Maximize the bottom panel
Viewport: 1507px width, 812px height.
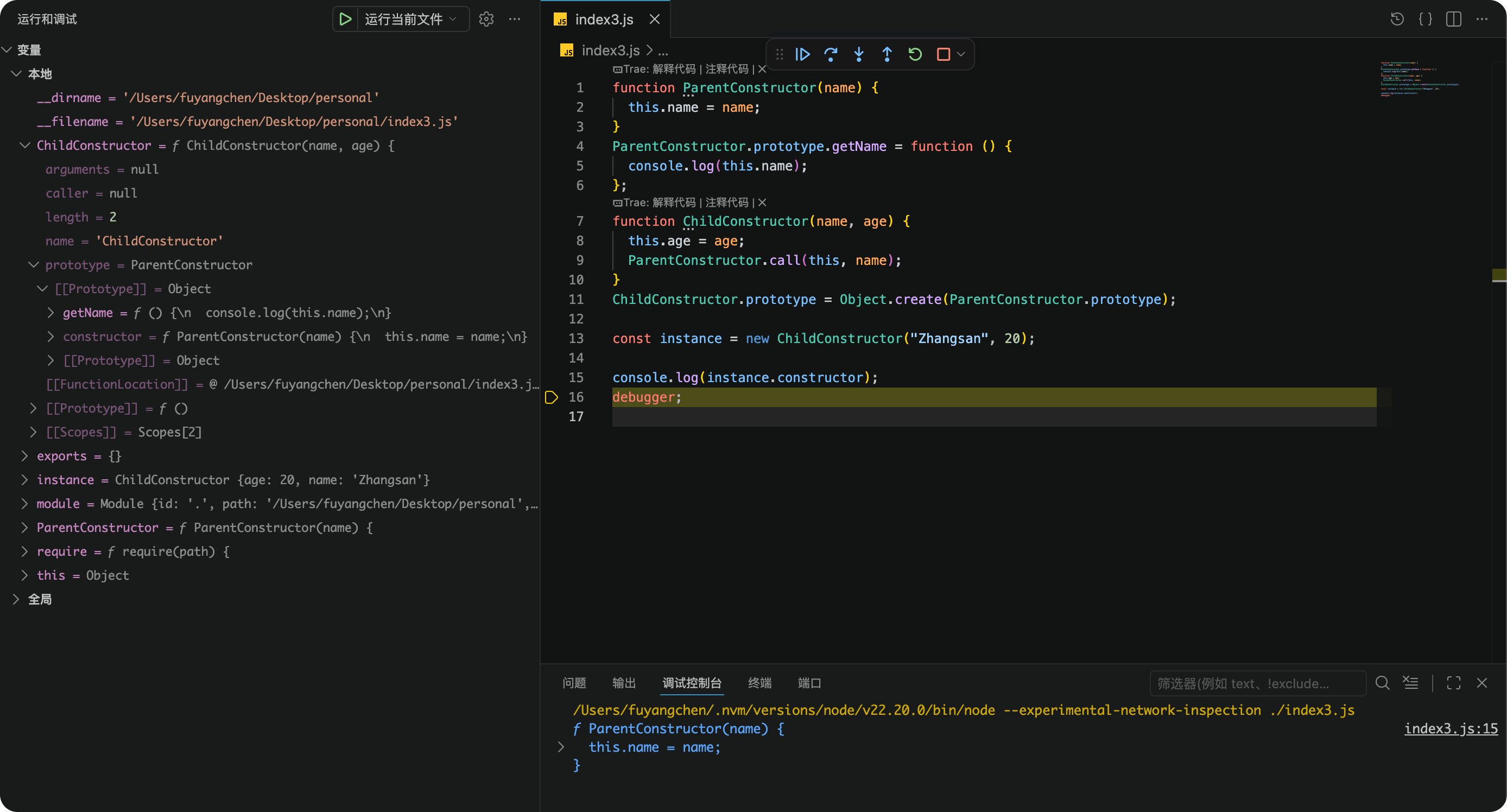coord(1454,683)
